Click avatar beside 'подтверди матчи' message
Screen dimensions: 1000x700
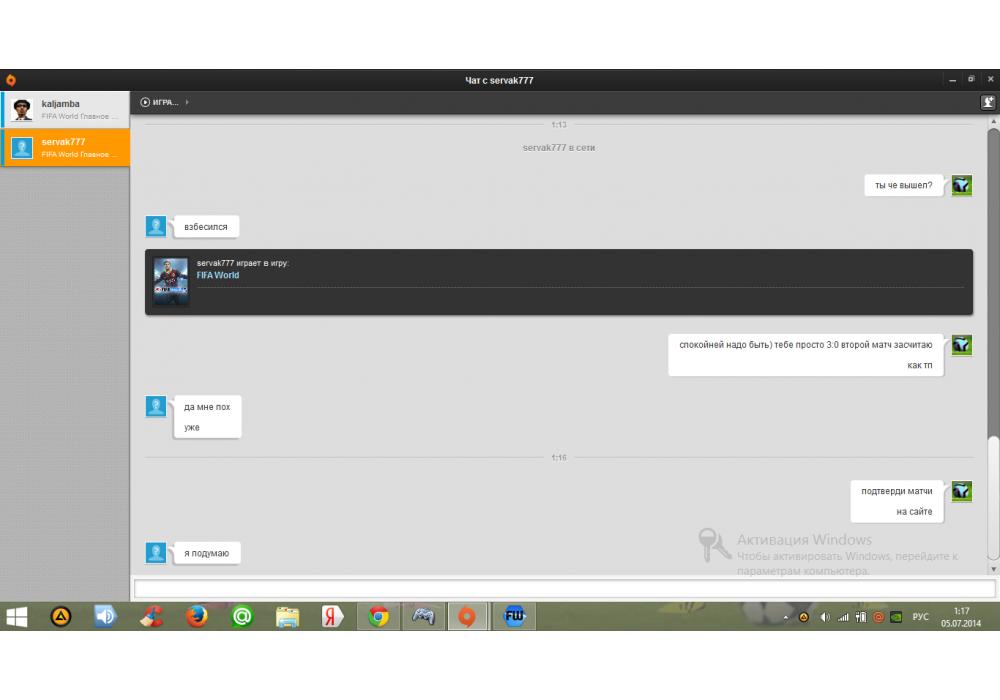(962, 492)
